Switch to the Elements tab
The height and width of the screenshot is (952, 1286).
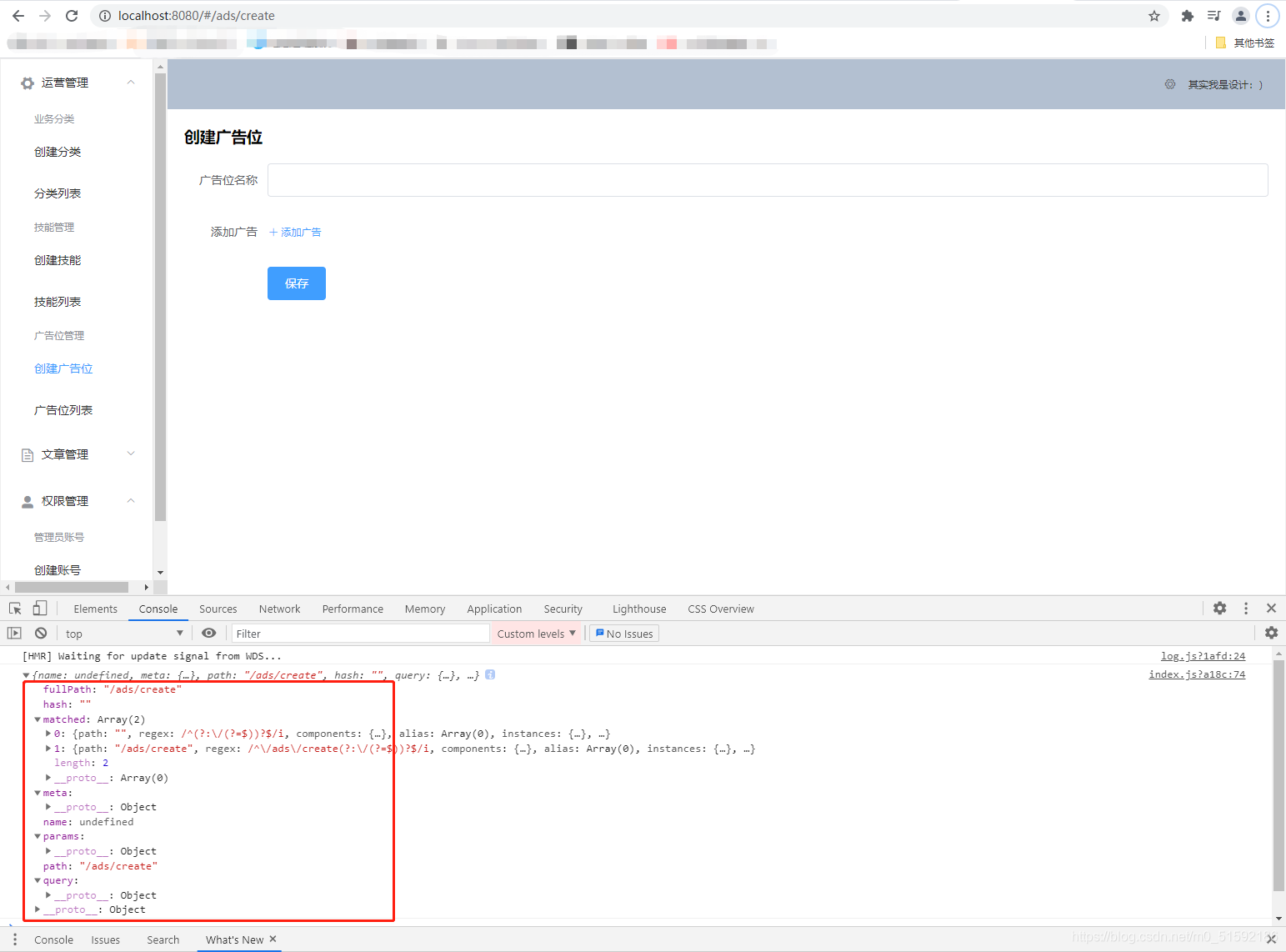96,609
